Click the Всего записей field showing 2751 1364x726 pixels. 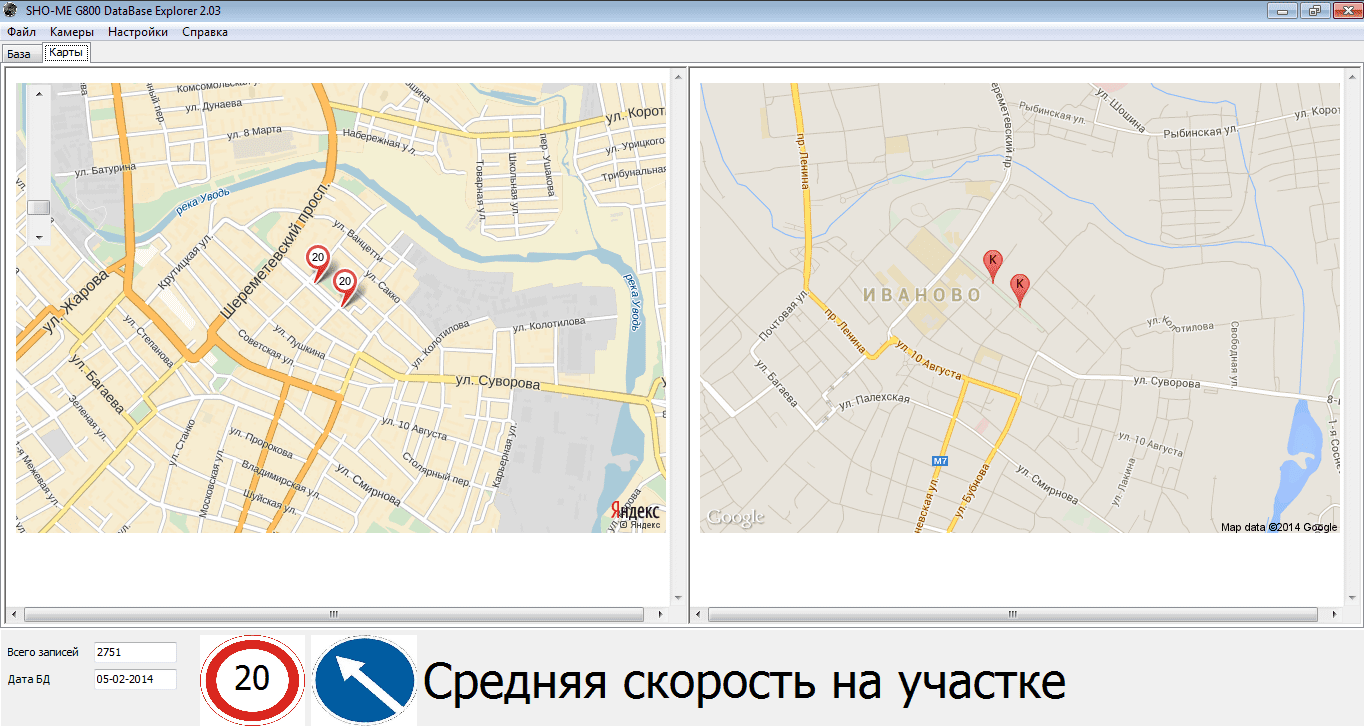[x=135, y=652]
